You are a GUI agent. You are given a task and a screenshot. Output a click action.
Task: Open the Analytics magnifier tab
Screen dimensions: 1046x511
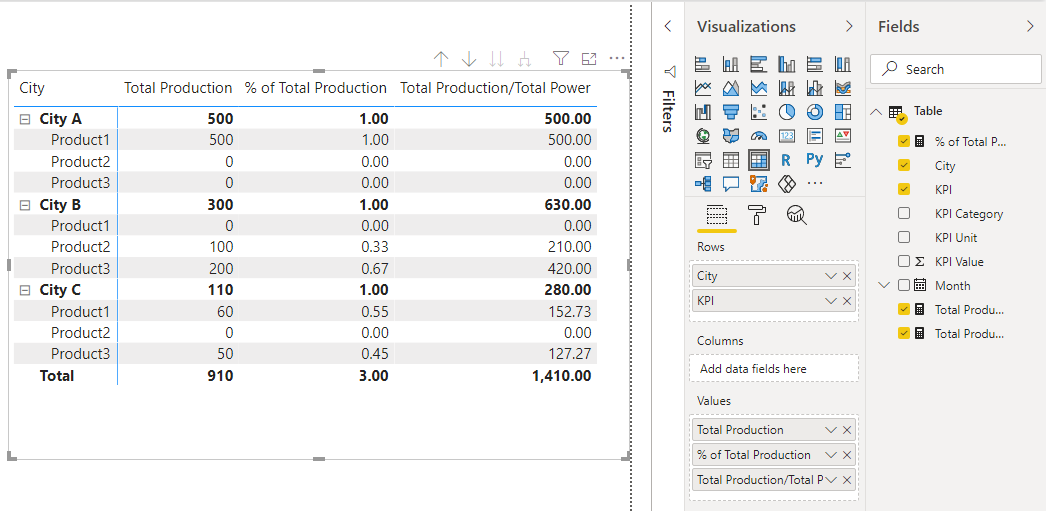coord(797,215)
